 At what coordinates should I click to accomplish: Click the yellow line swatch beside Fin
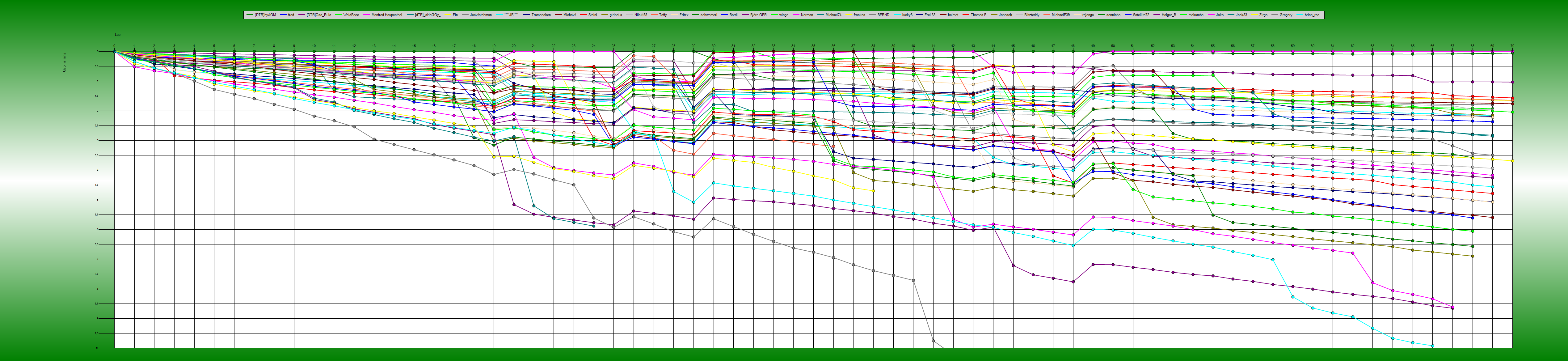pos(448,15)
